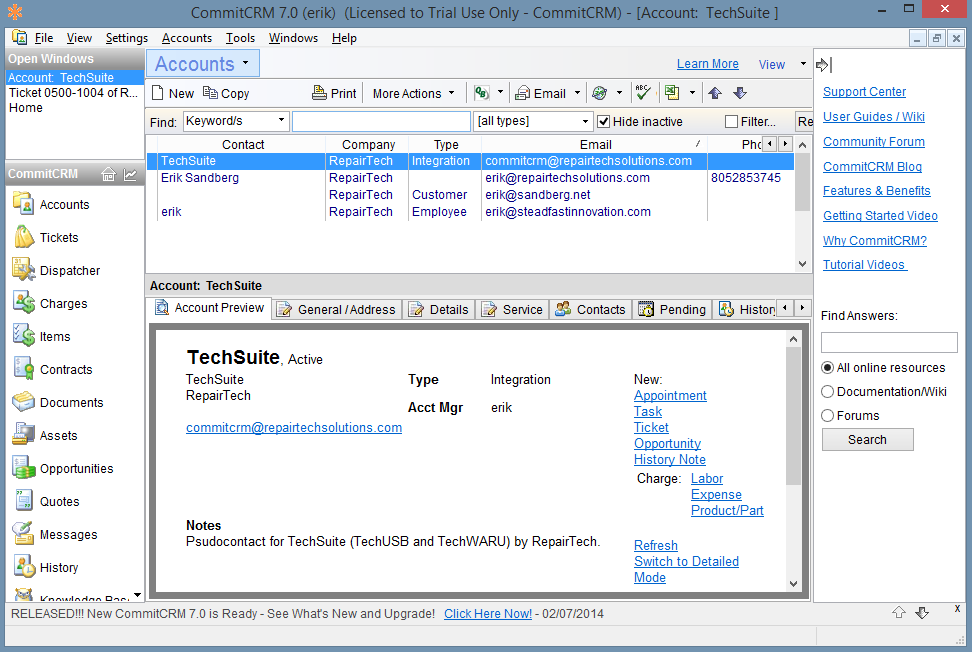Create a New account

(x=173, y=93)
